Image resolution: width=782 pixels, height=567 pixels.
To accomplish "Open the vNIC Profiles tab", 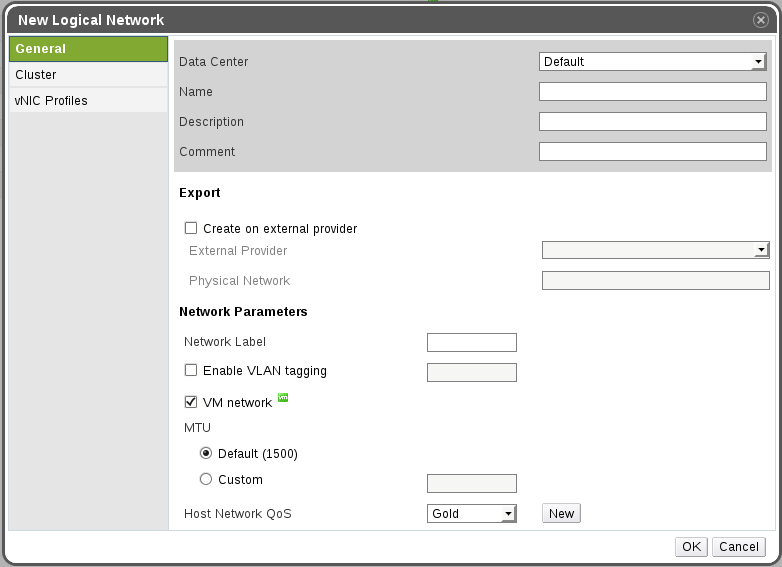I will tap(88, 101).
